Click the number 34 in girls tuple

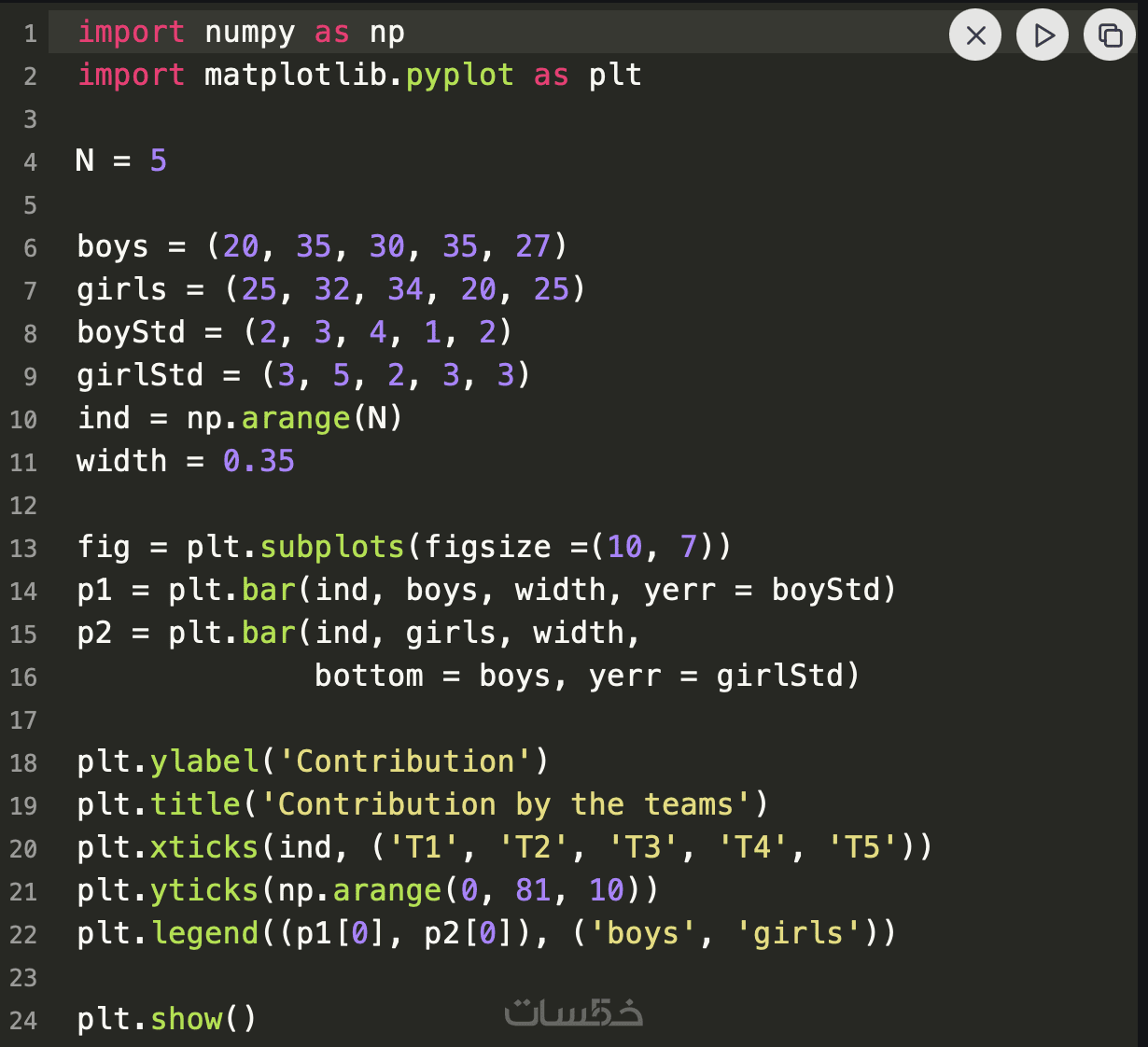405,289
